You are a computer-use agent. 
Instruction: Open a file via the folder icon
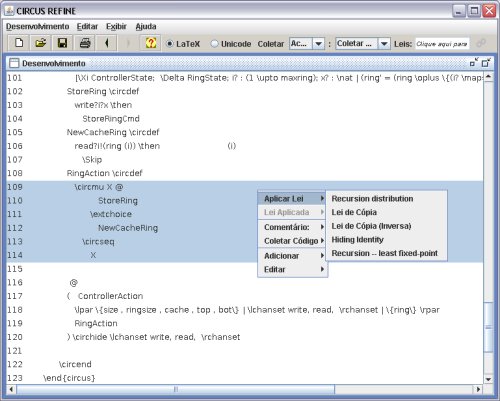coord(41,43)
